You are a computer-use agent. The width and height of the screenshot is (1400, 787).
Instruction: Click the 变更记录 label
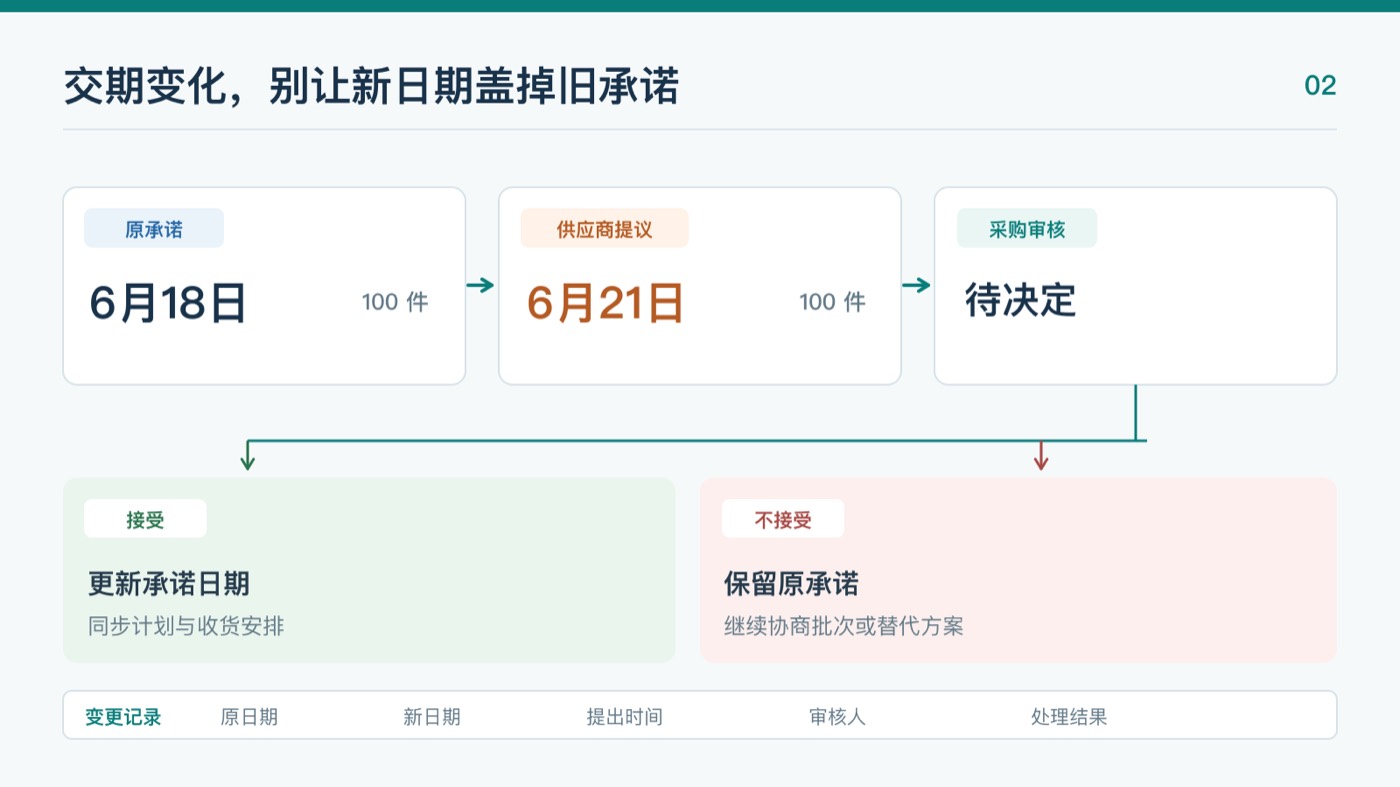[123, 717]
